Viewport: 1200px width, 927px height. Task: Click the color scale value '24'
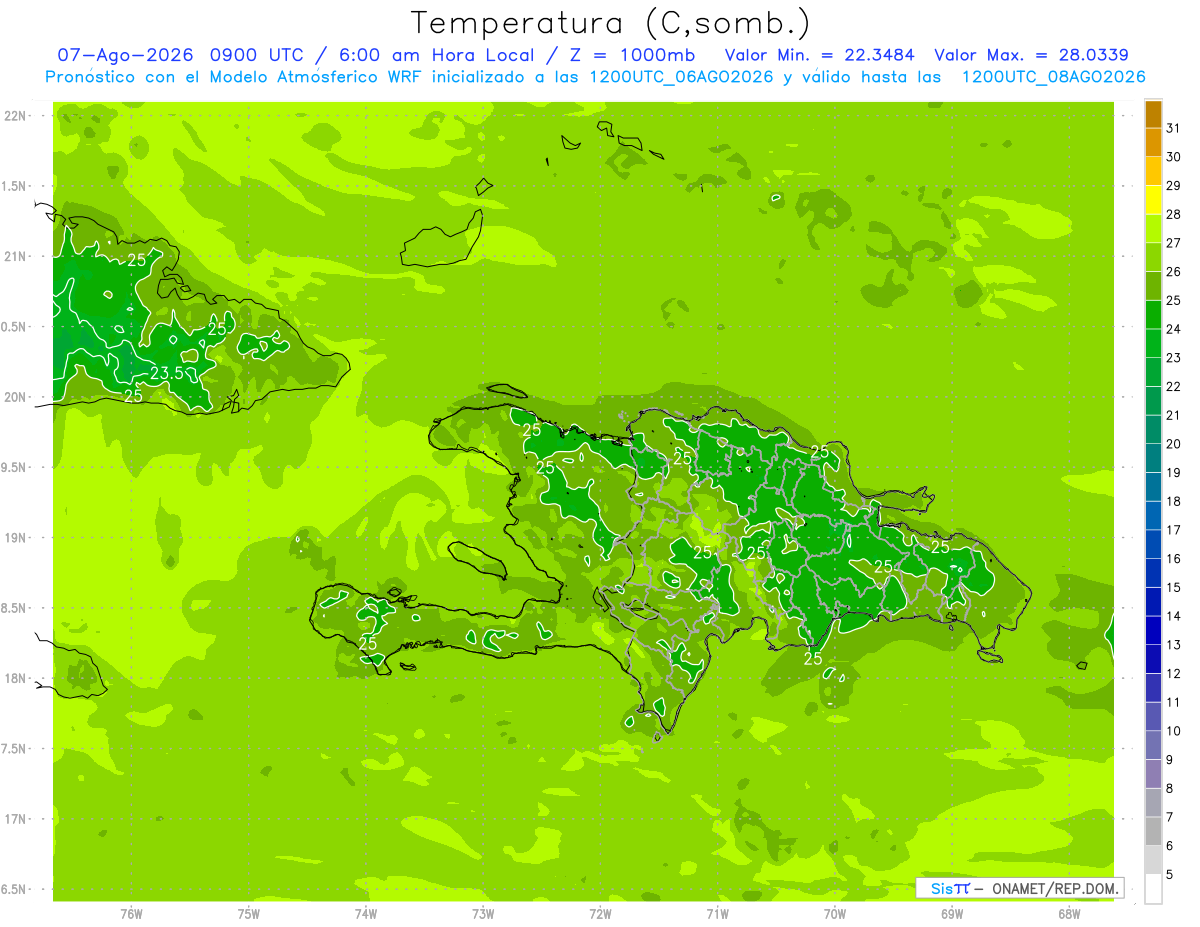(1173, 329)
